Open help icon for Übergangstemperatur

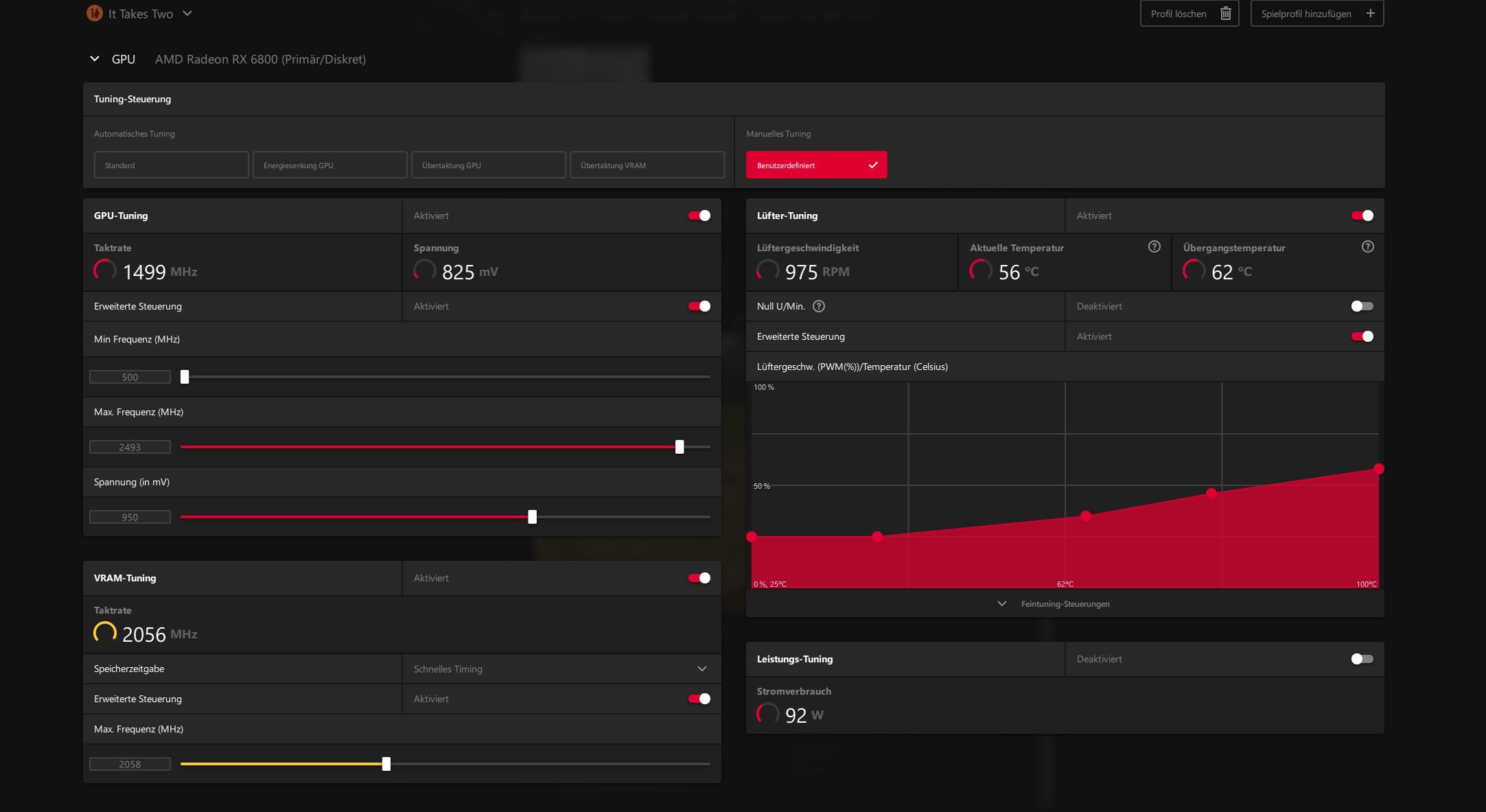(x=1367, y=247)
